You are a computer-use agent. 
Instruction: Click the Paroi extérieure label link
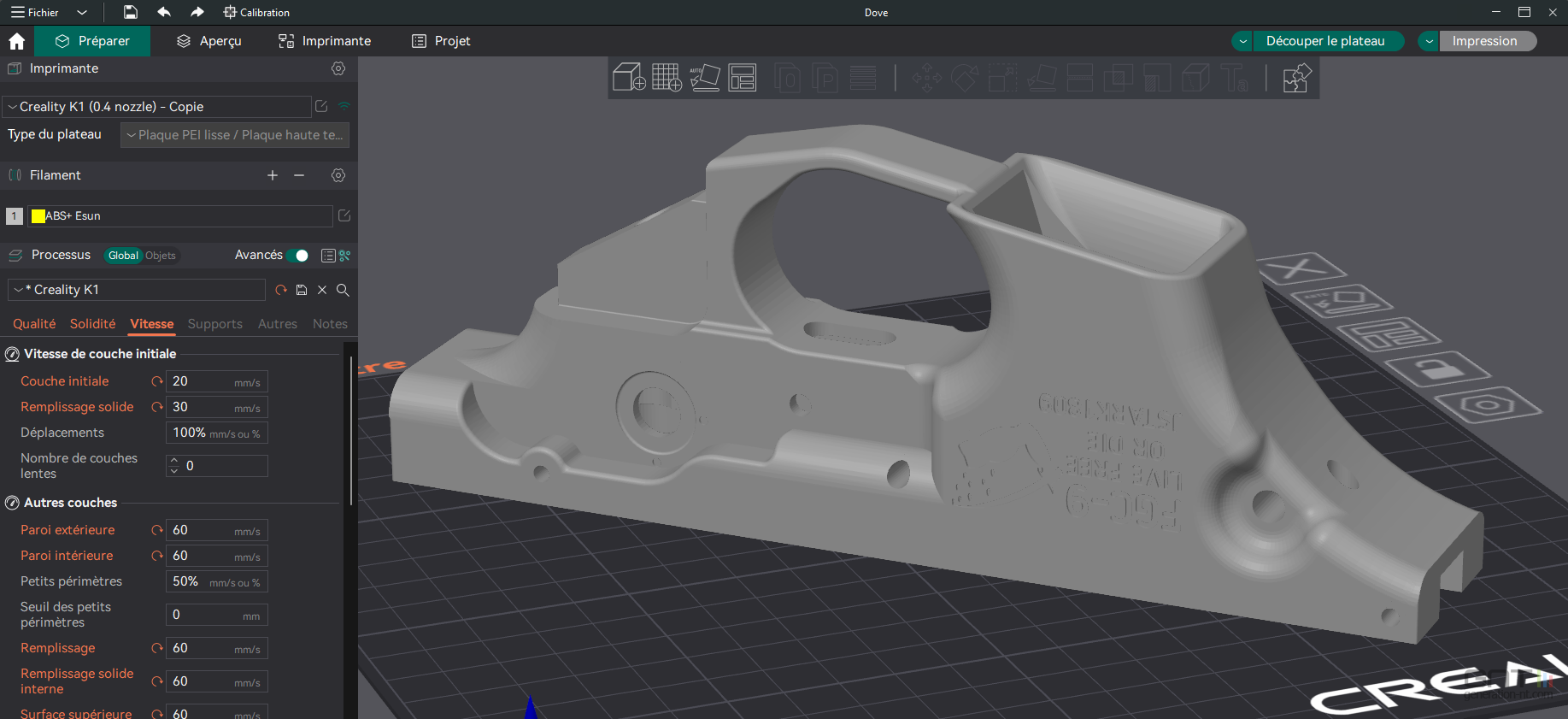(68, 530)
